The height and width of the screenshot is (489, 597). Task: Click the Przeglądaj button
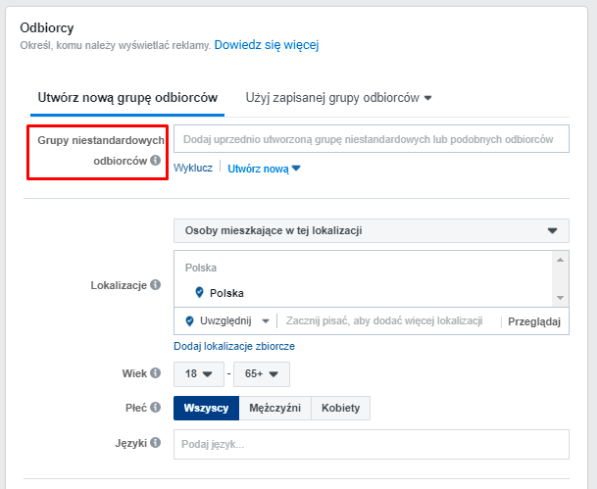(534, 322)
